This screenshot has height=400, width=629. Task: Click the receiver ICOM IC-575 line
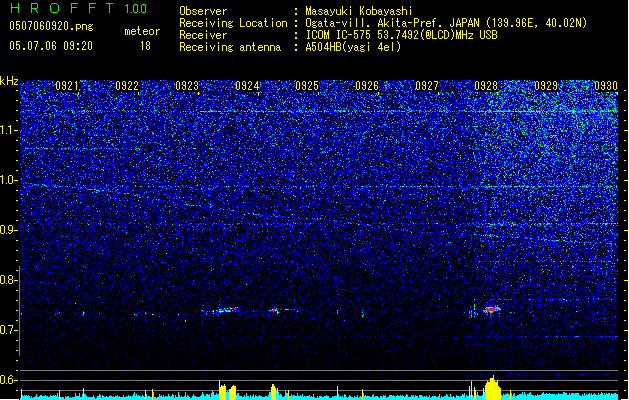[401, 35]
